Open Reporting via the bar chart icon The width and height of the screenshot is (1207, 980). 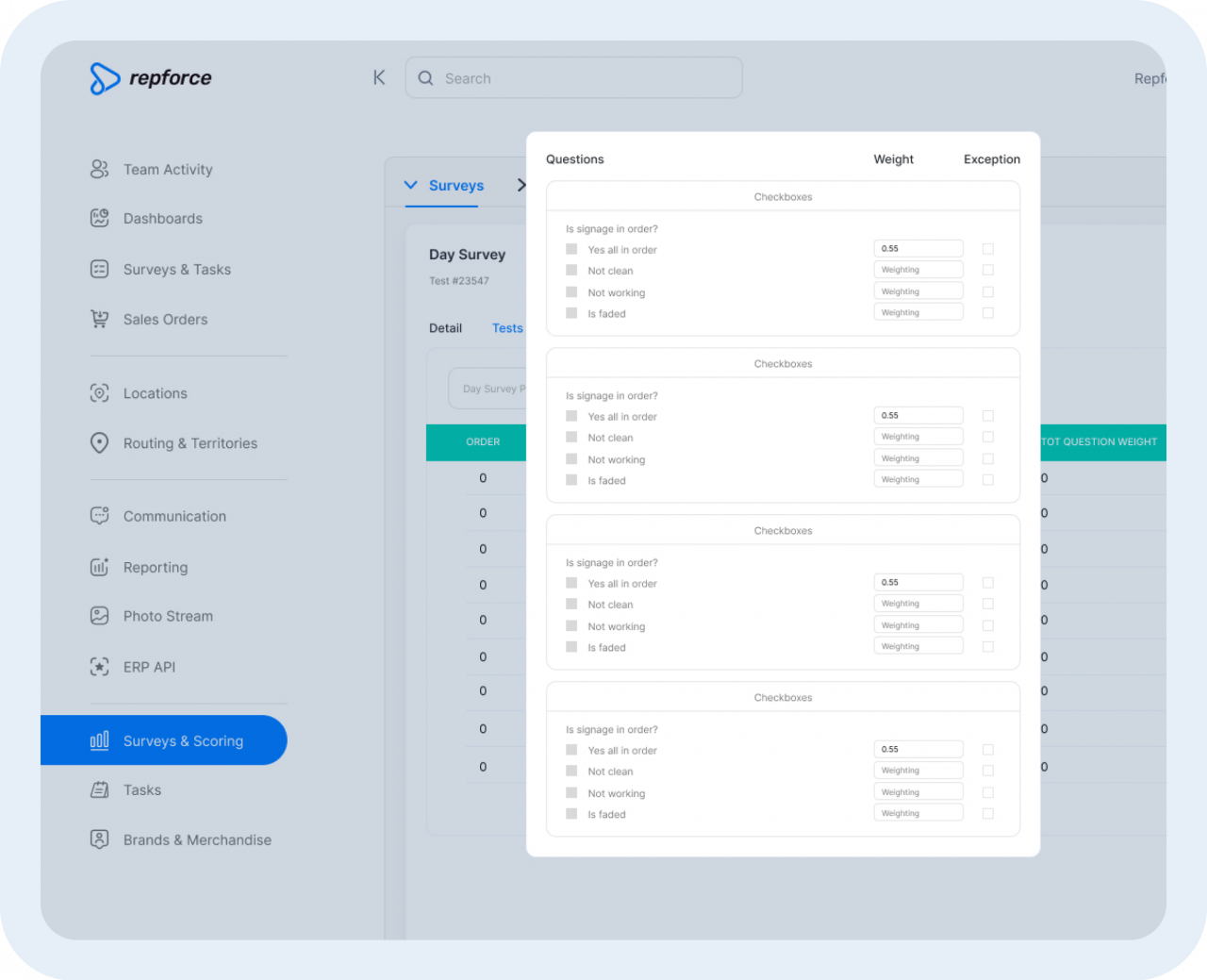(x=100, y=567)
